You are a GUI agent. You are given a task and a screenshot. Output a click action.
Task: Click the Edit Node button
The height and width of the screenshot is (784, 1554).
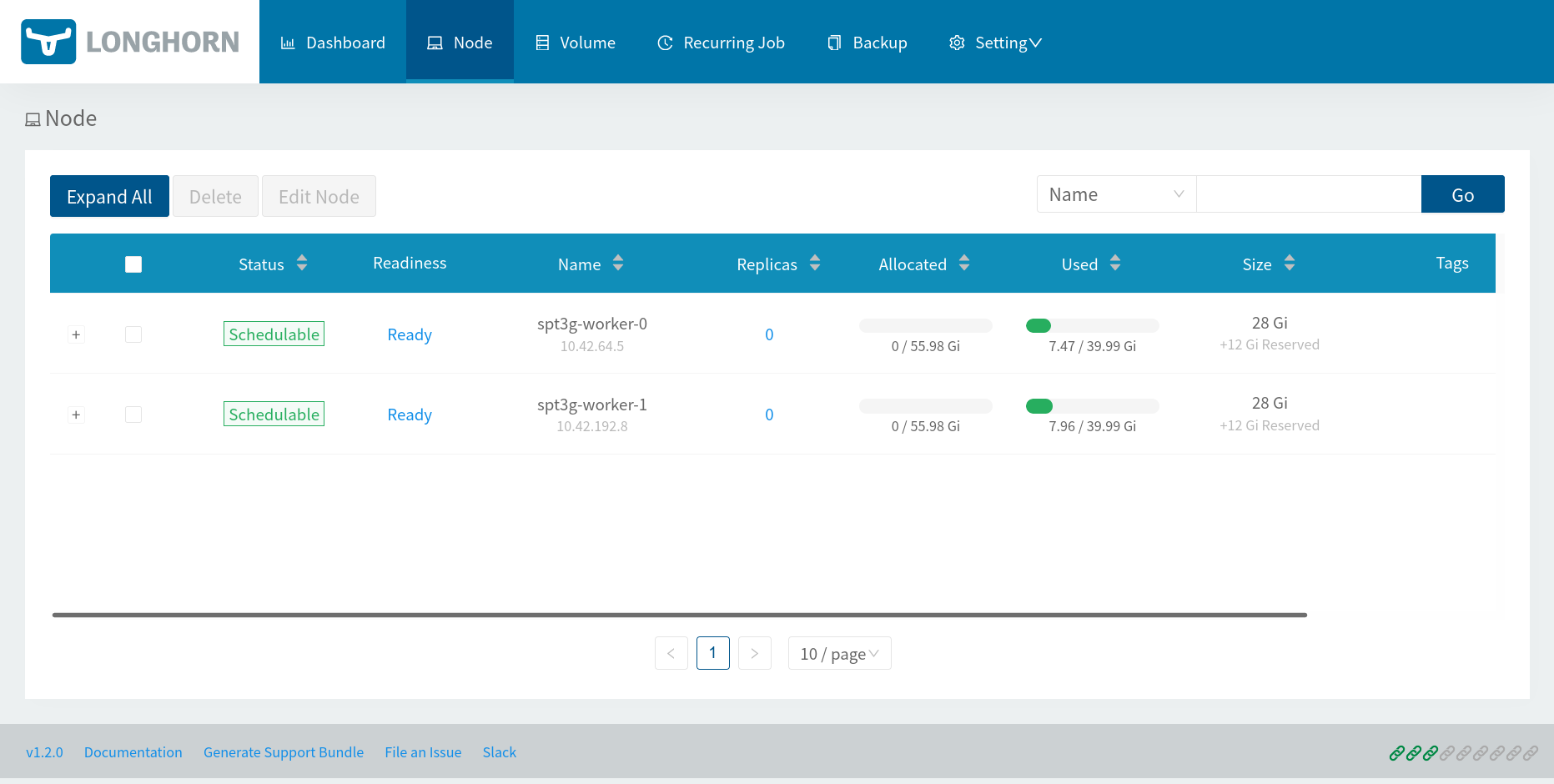coord(319,196)
